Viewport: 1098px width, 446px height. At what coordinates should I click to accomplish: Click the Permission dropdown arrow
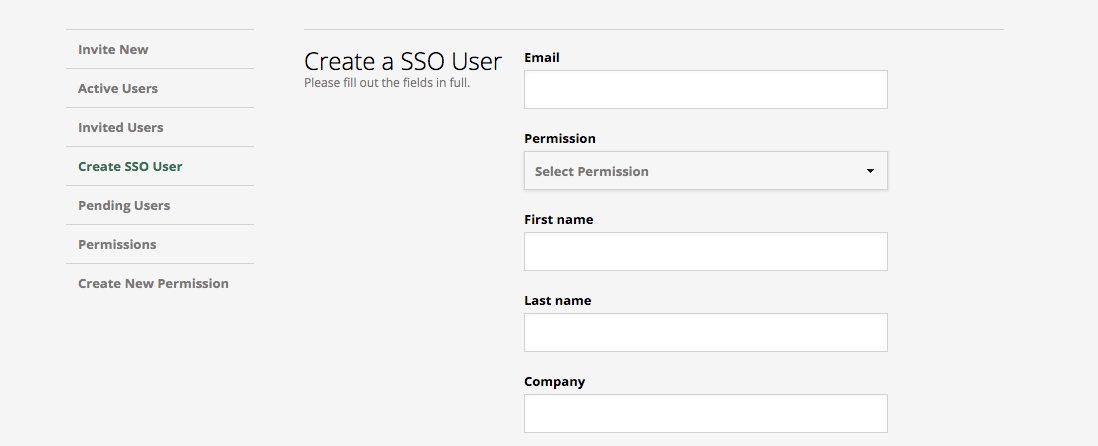point(870,171)
